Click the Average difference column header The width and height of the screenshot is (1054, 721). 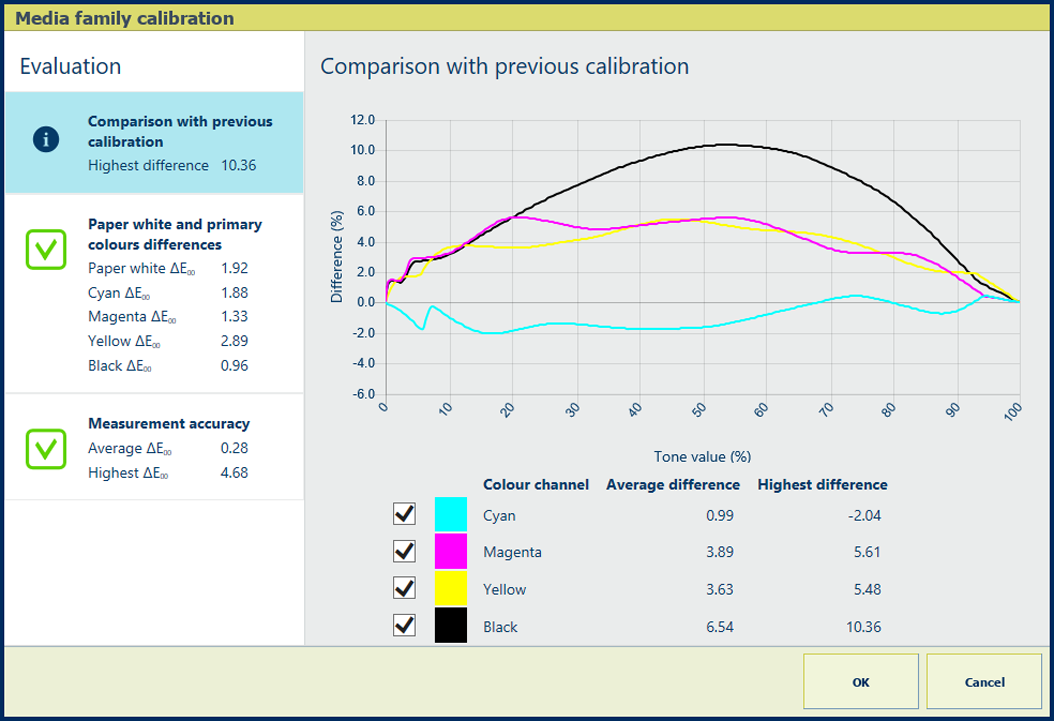click(673, 484)
